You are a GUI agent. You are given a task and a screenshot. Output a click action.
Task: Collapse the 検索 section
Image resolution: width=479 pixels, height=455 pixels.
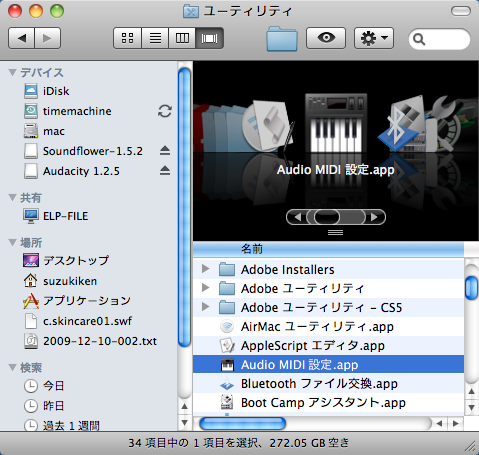[x=13, y=367]
